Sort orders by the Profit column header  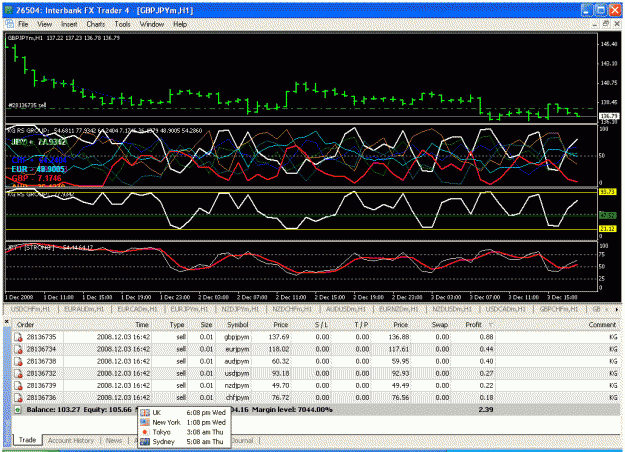pos(474,324)
